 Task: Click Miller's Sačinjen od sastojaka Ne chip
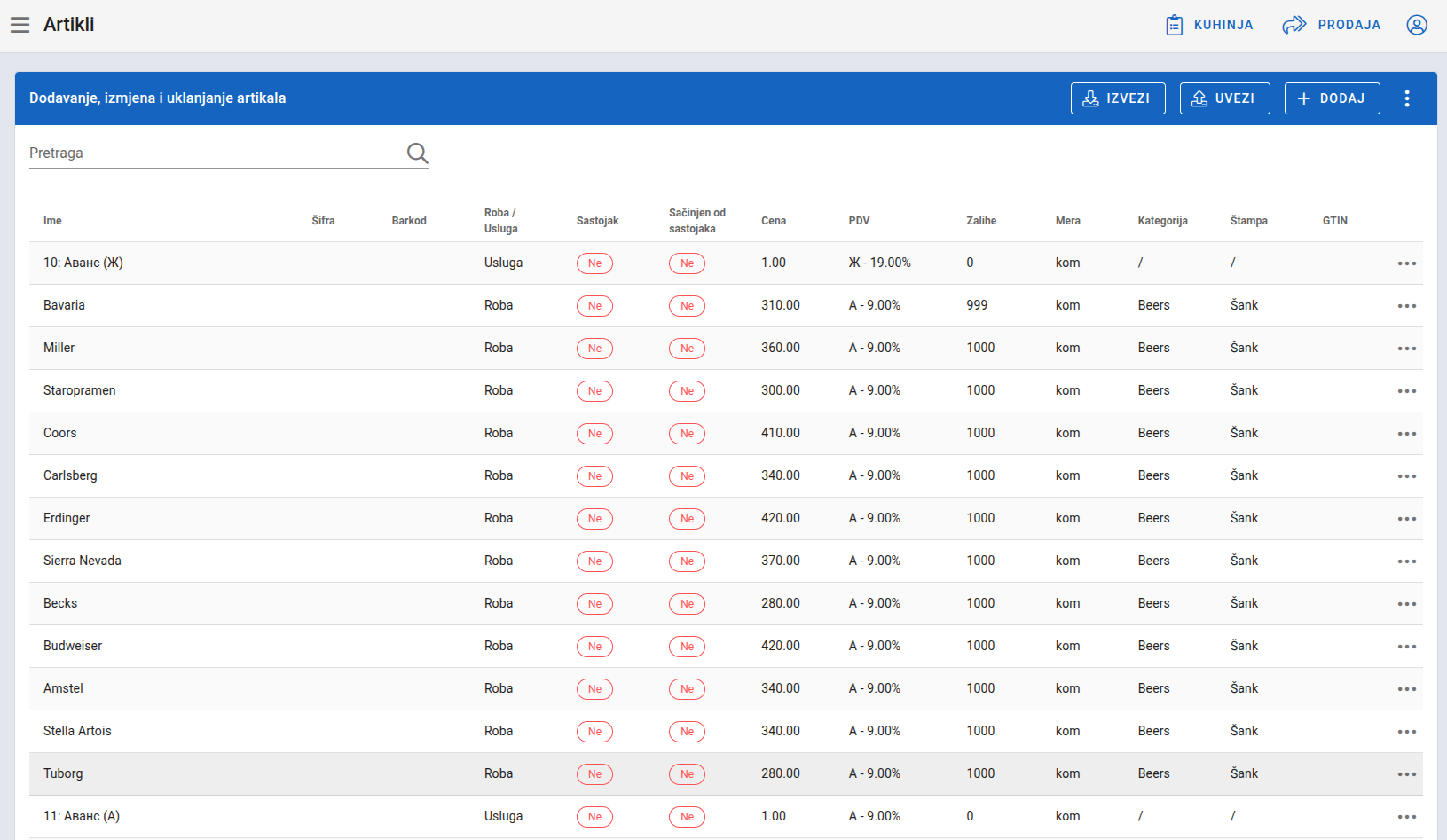coord(687,349)
